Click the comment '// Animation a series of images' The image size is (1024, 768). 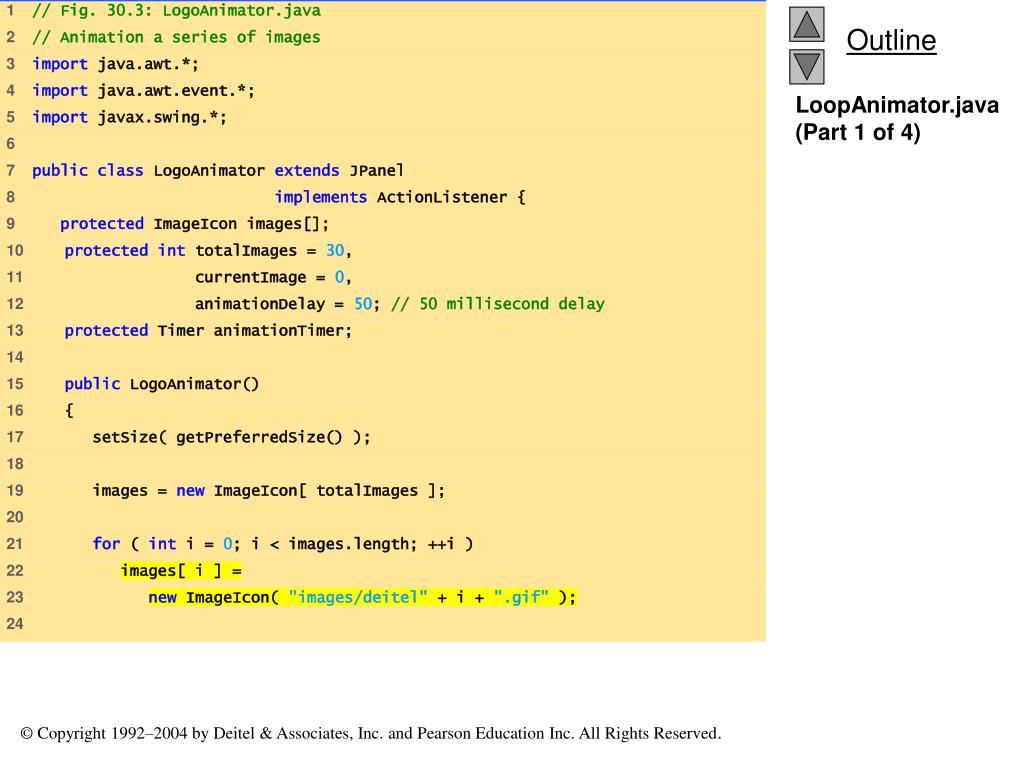[x=176, y=37]
